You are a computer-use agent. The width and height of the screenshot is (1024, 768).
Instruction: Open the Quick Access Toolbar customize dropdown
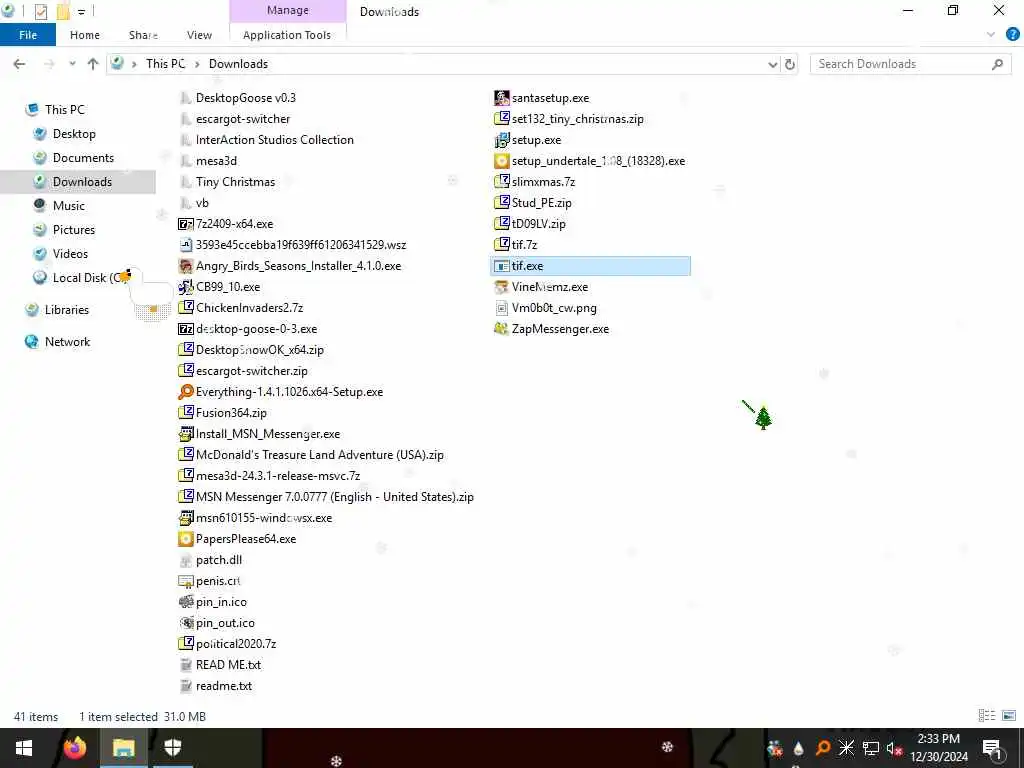click(82, 11)
